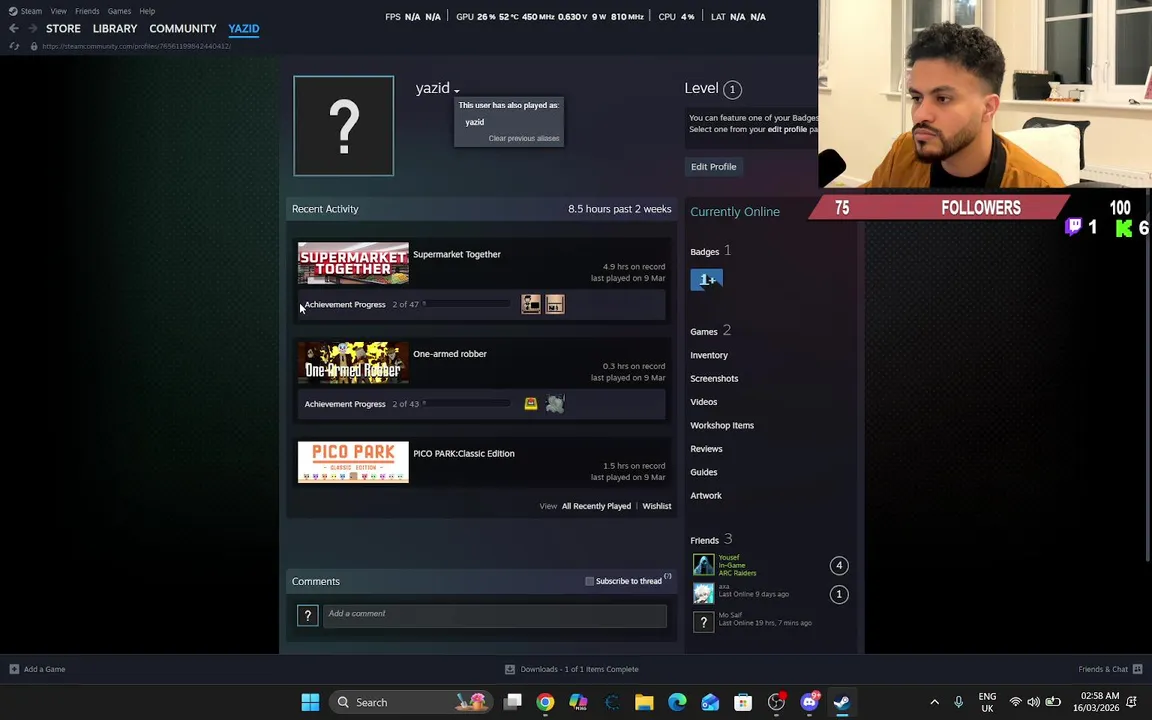This screenshot has width=1152, height=720.
Task: Click the Subscribe to thread help marker
Action: 668,576
